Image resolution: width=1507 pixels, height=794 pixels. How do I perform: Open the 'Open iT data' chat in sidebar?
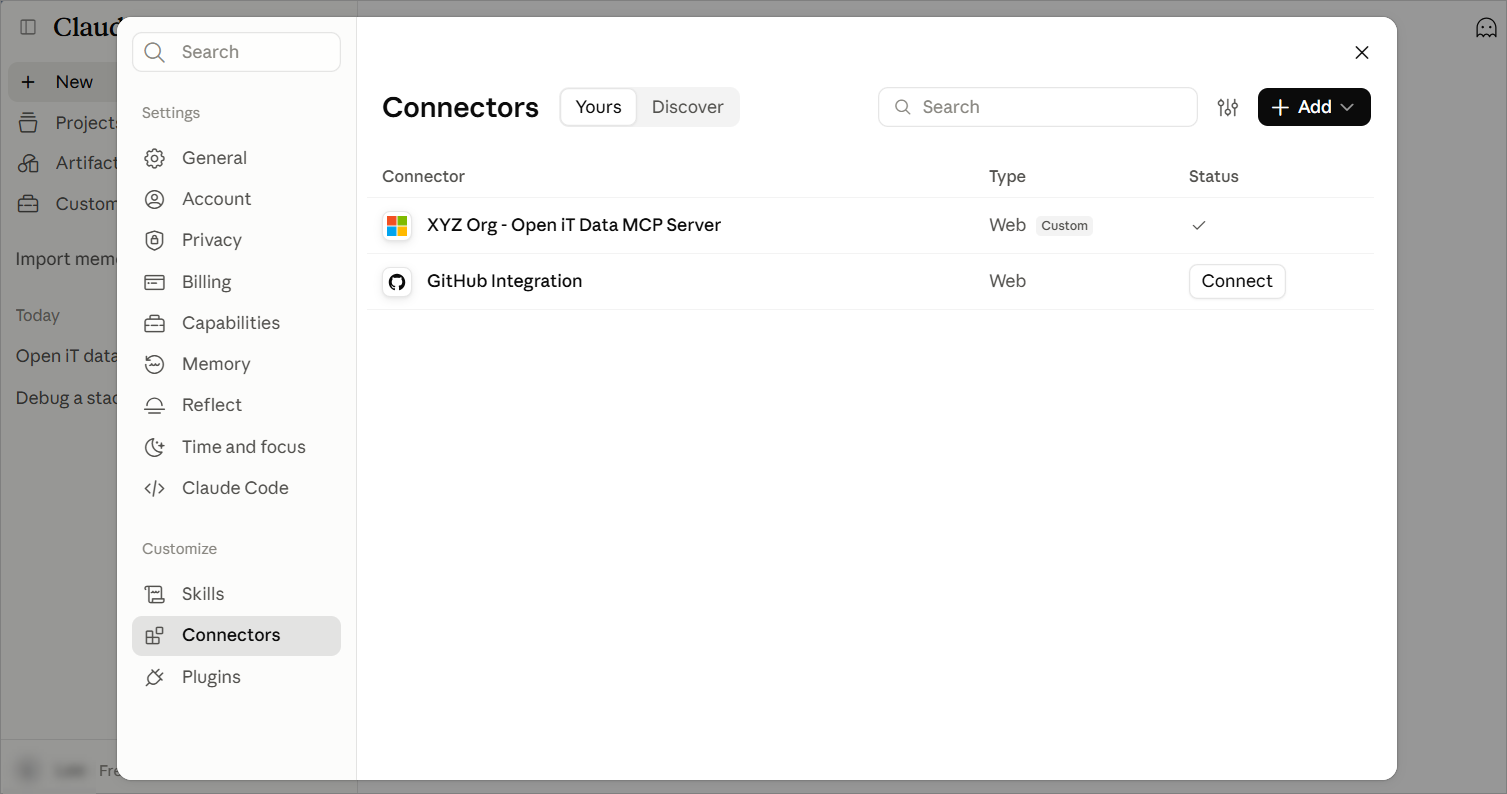pos(66,356)
